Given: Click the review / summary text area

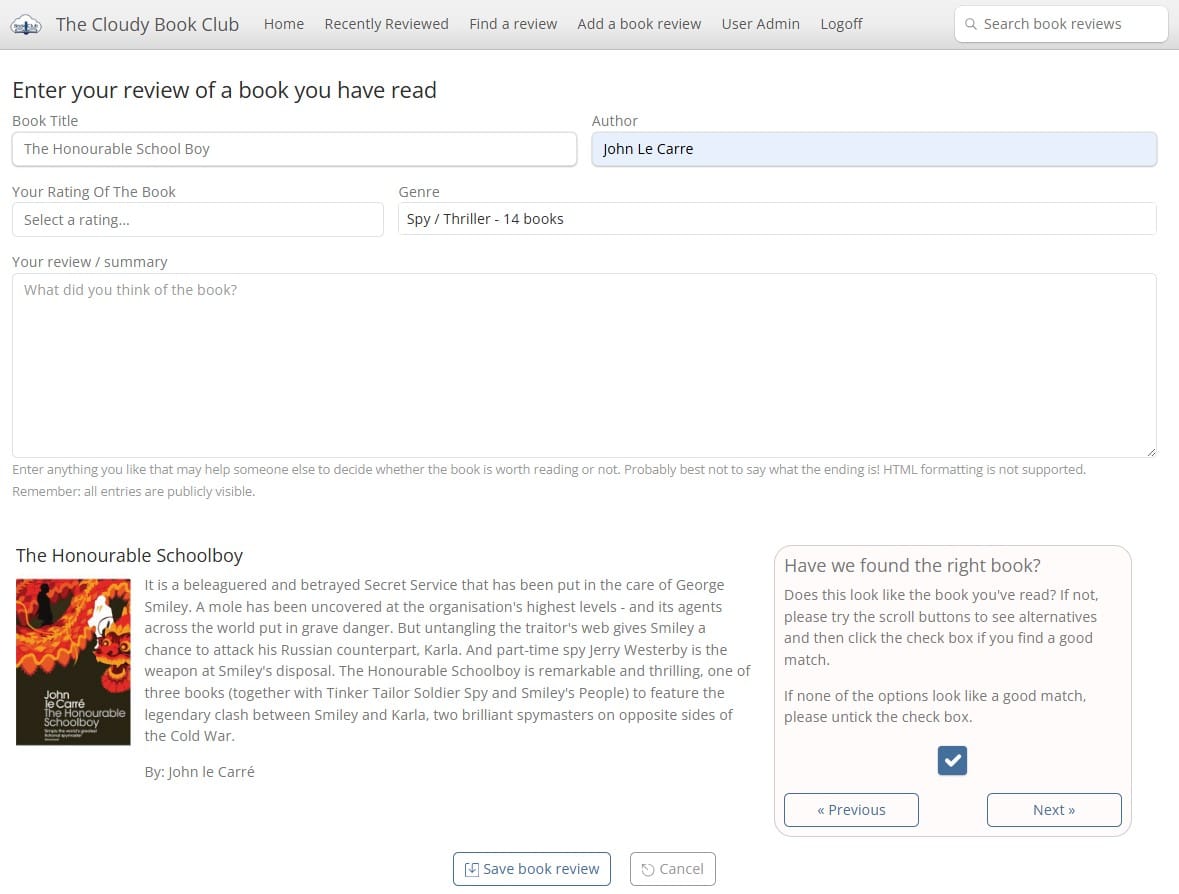Looking at the screenshot, I should click(584, 365).
